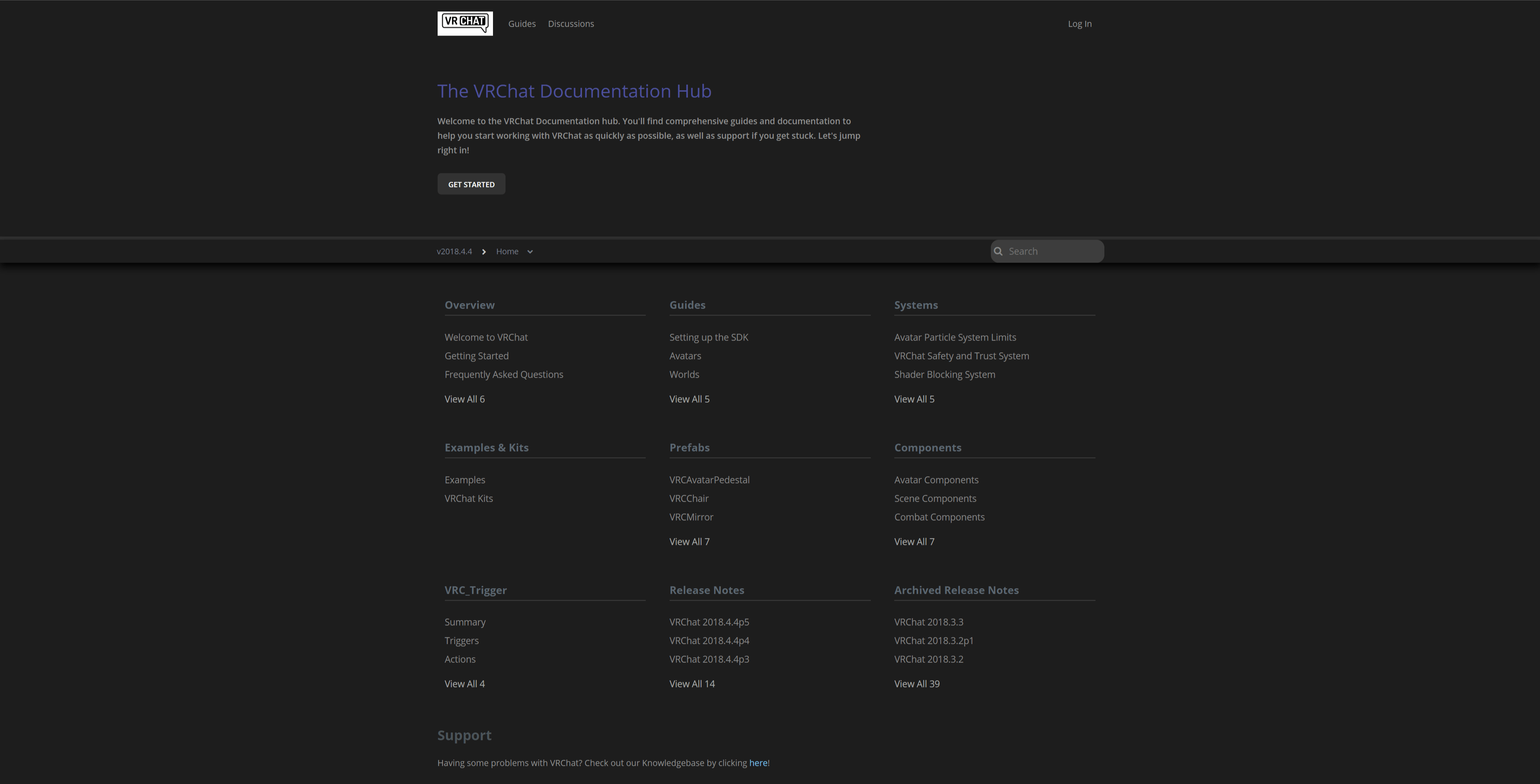The height and width of the screenshot is (784, 1540).
Task: Click the Log In link
Action: [x=1080, y=23]
